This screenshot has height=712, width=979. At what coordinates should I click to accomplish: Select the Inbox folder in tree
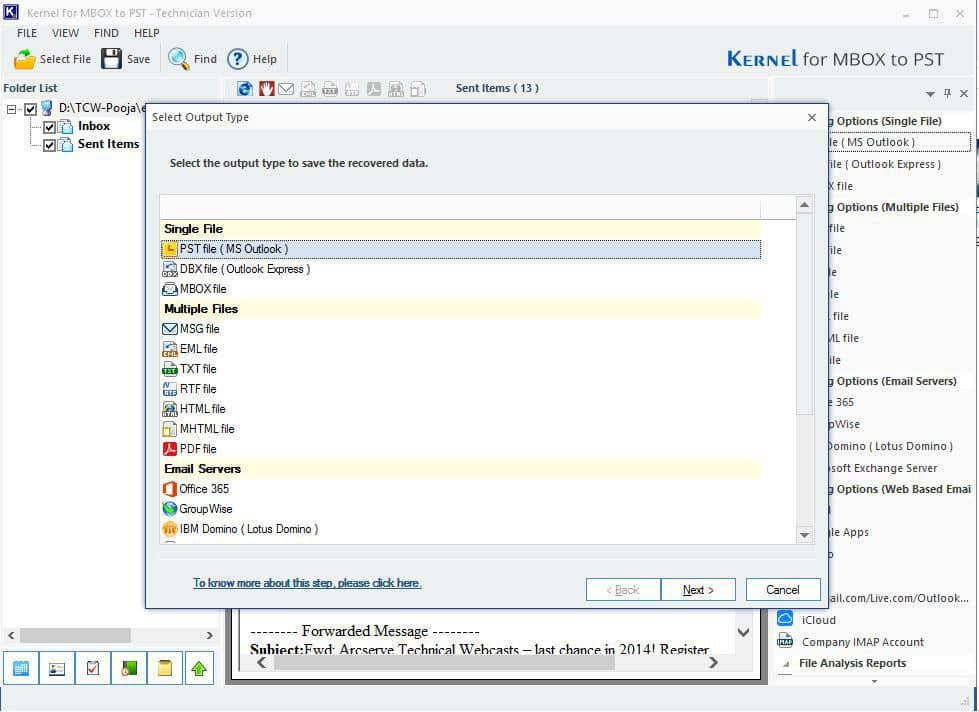pos(94,127)
